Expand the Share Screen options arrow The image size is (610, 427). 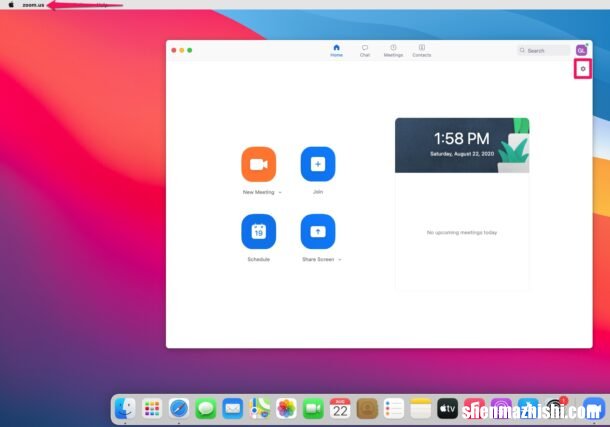(340, 259)
